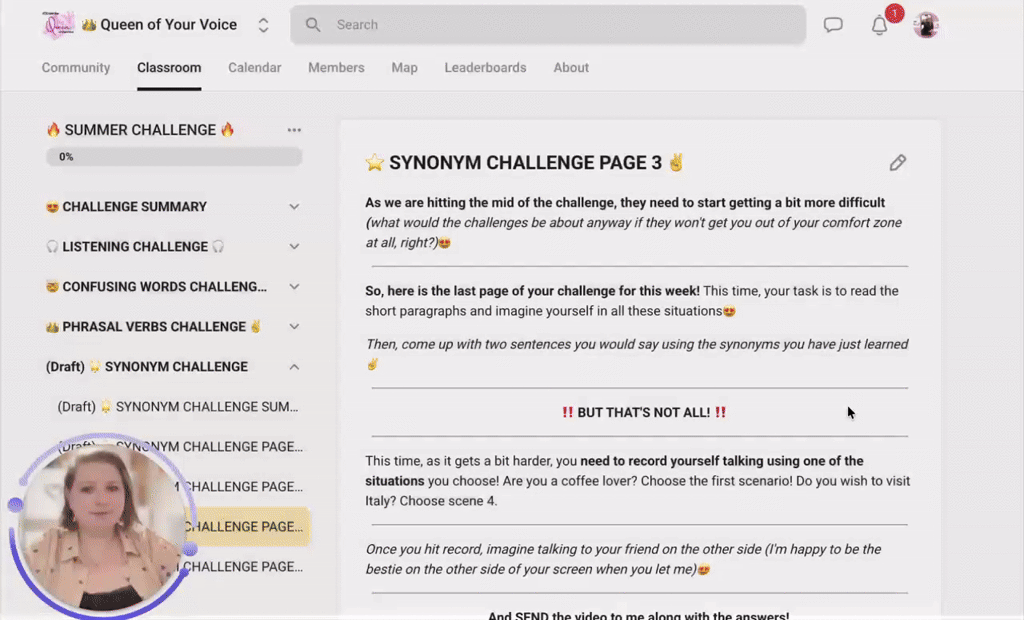Expand the Listening Challenge chevron
Viewport: 1024px width, 620px height.
[295, 246]
